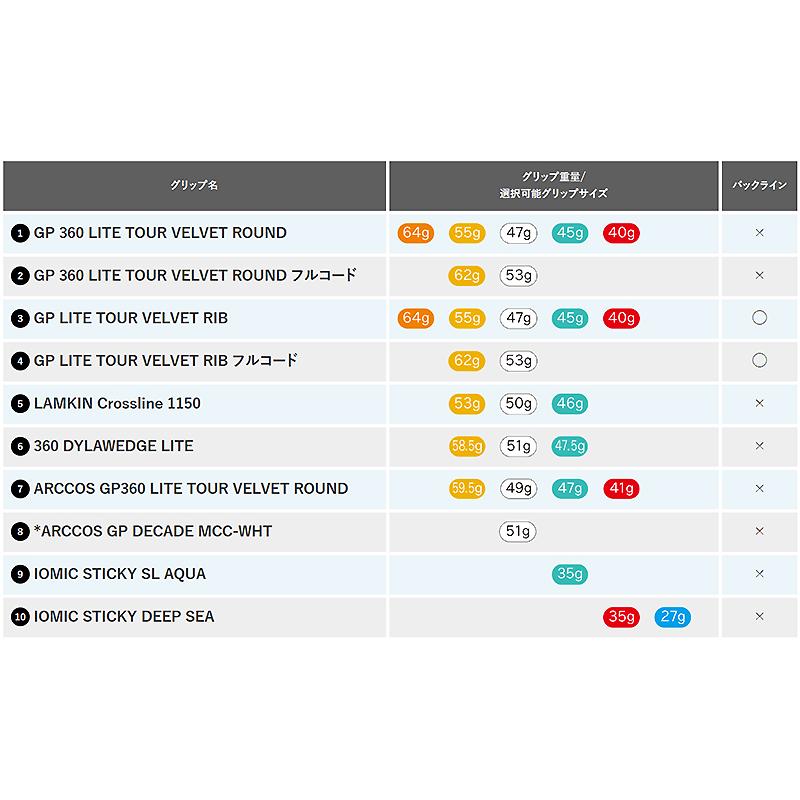Click the number 8 circle icon beside ARCCOS GP DECADE
Viewport: 800px width, 800px height.
coord(20,532)
